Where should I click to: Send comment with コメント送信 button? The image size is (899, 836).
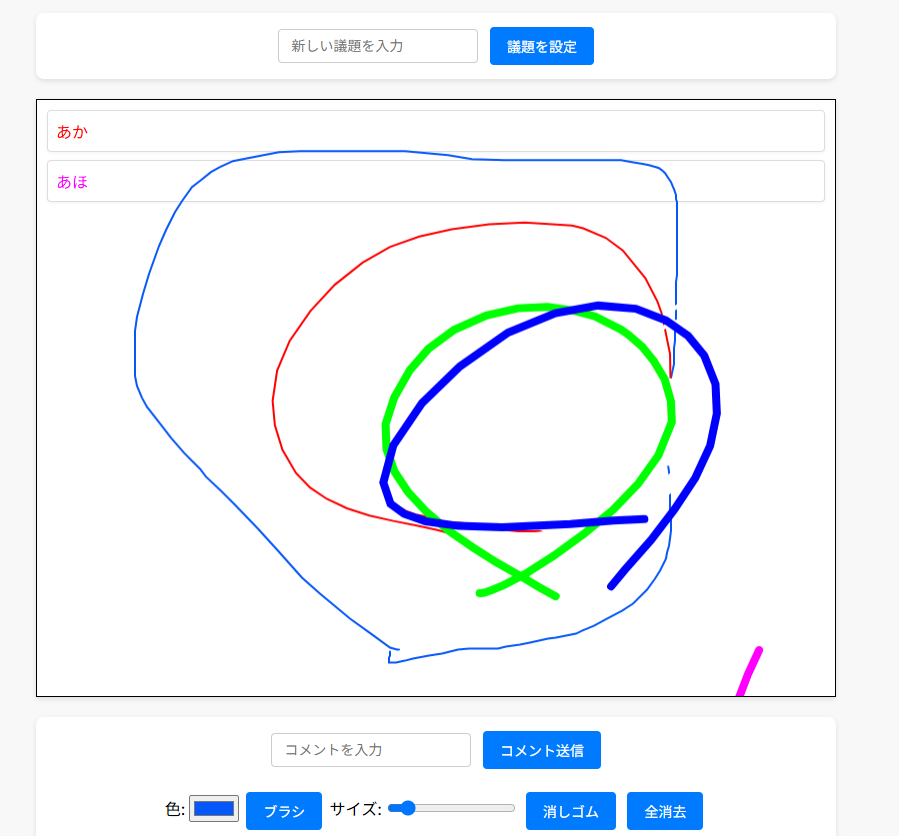[x=542, y=750]
